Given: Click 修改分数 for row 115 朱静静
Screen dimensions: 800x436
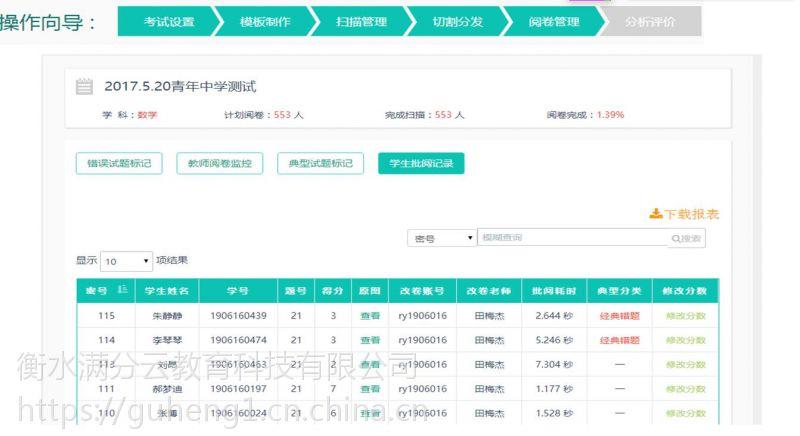Looking at the screenshot, I should 686,316.
